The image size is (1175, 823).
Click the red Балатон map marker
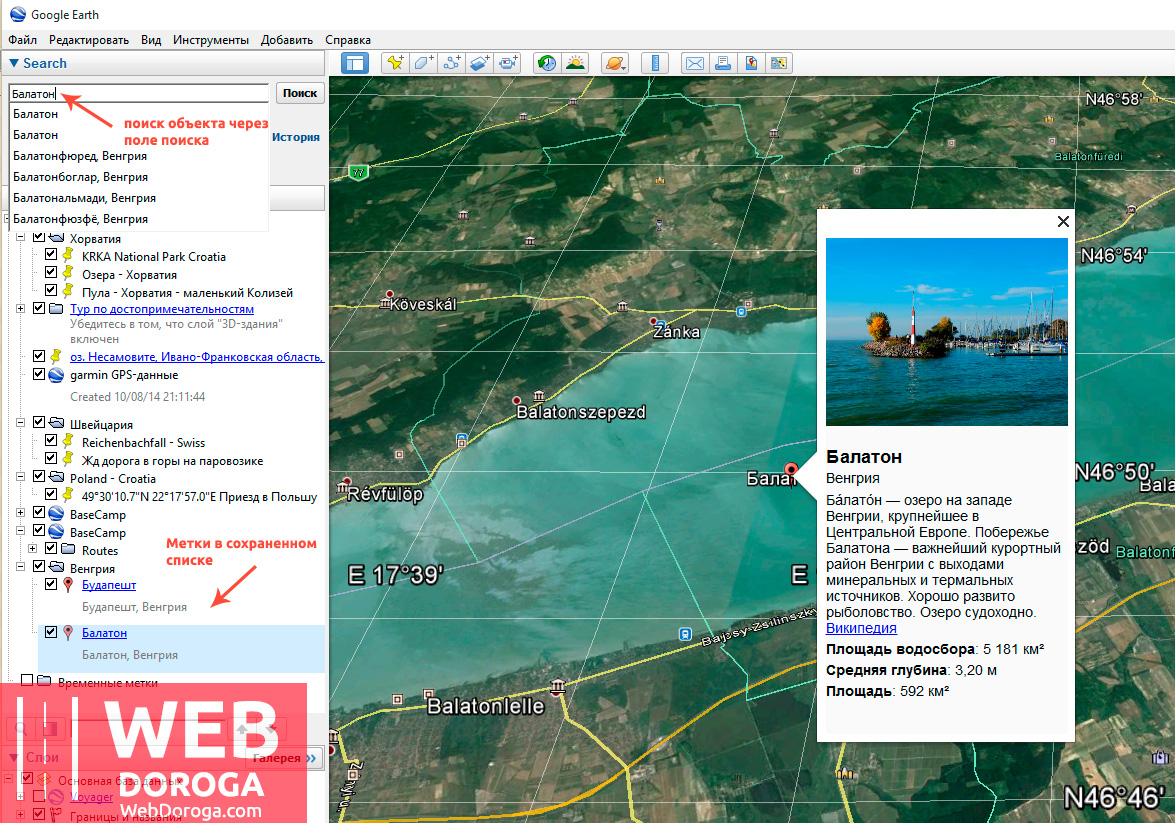coord(791,470)
